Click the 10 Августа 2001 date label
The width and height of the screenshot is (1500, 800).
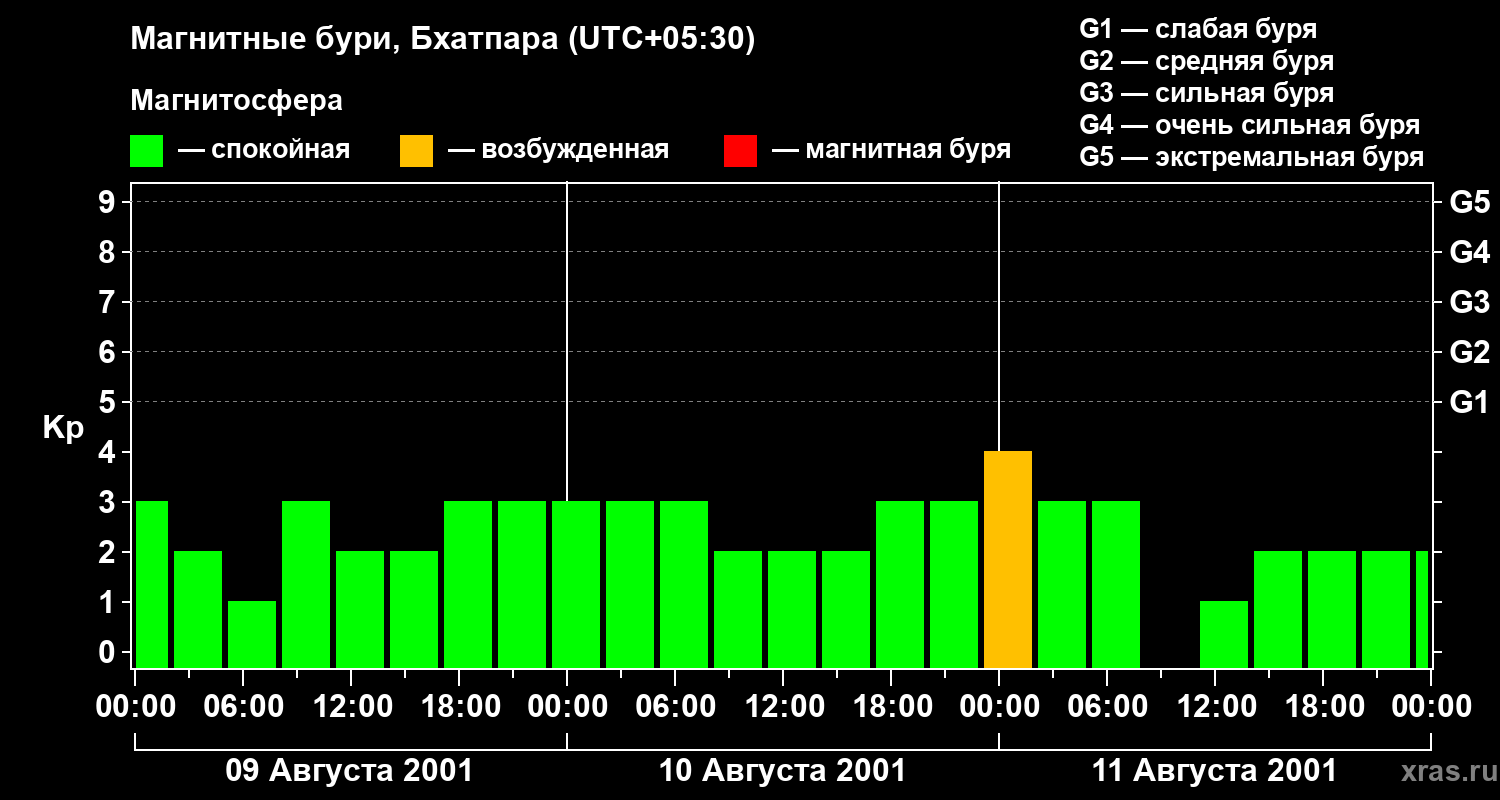(x=782, y=771)
